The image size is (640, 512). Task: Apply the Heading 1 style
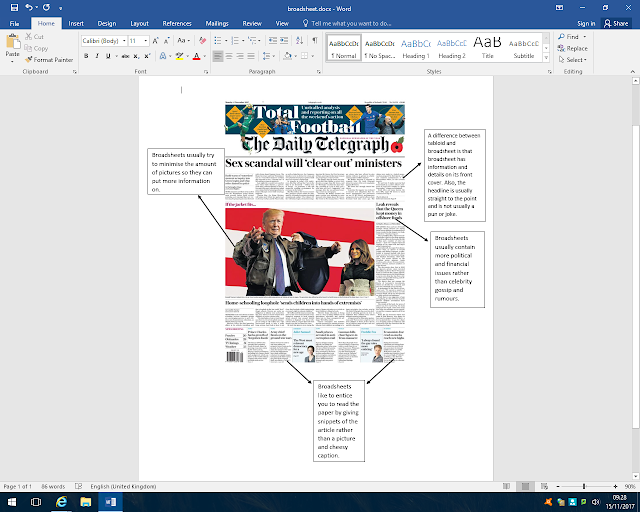pos(416,48)
